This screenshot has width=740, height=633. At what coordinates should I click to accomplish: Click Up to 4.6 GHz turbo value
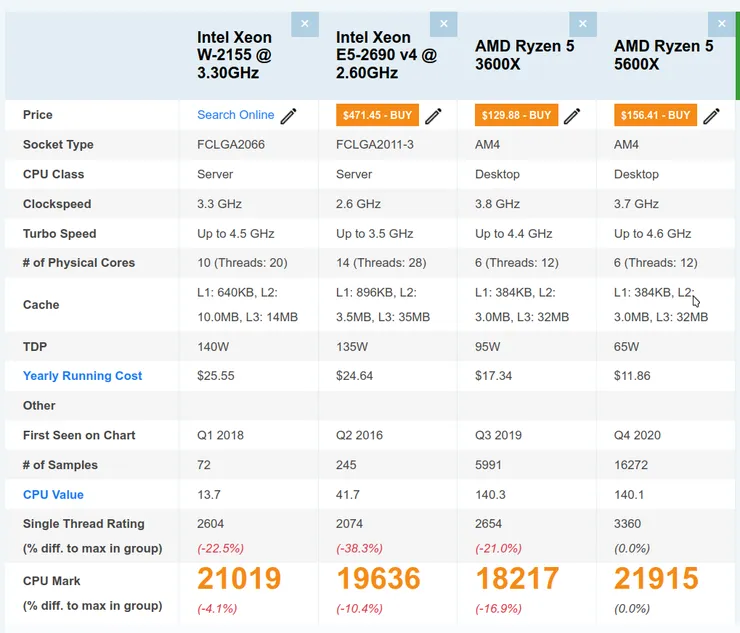pyautogui.click(x=653, y=234)
